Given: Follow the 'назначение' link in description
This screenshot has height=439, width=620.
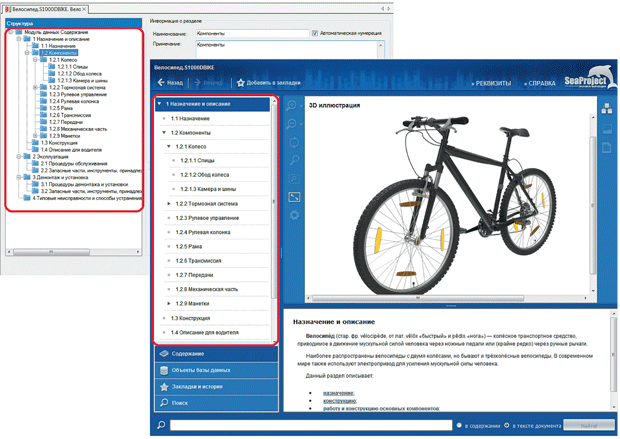Looking at the screenshot, I should (338, 393).
